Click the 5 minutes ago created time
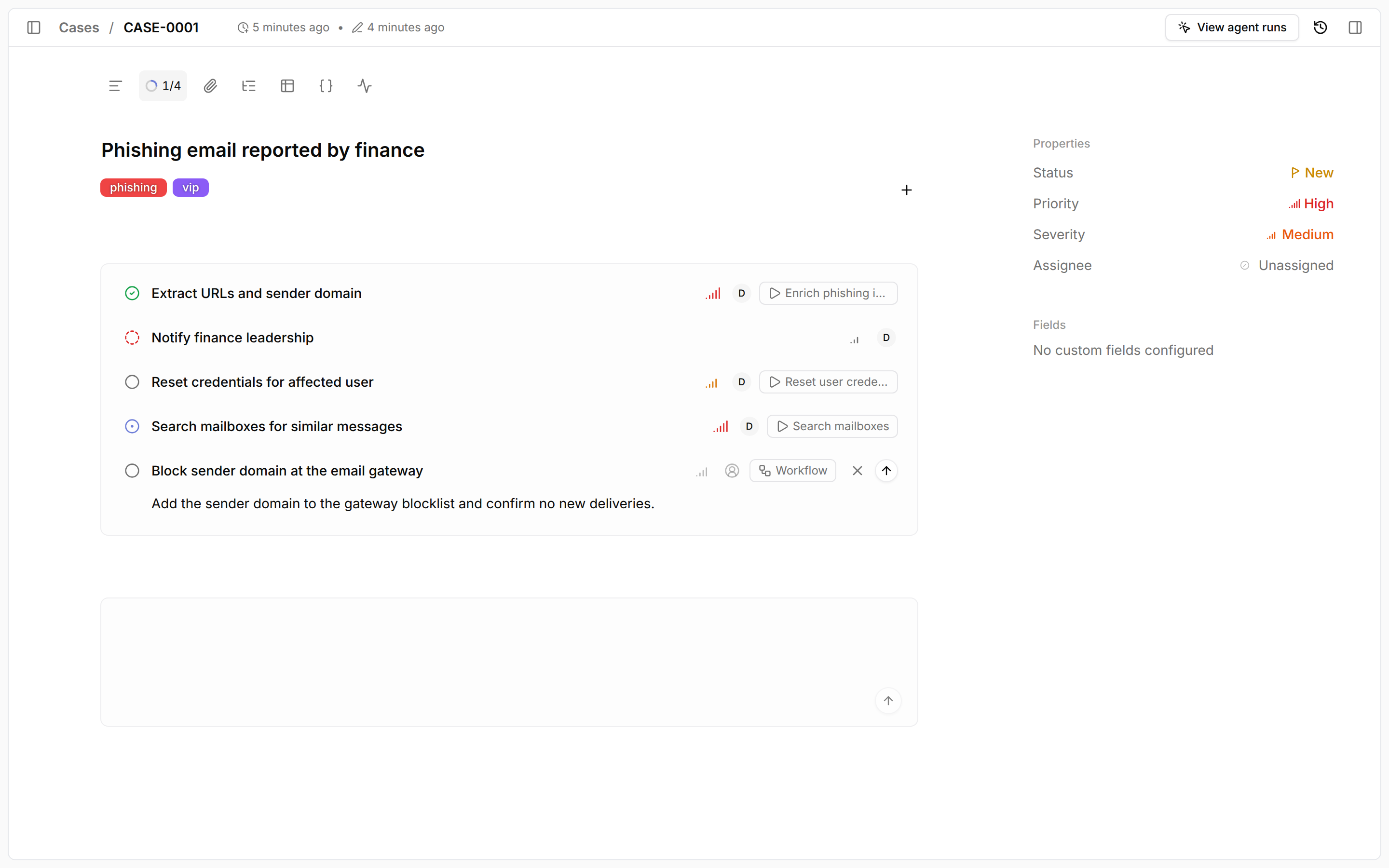This screenshot has width=1389, height=868. click(284, 27)
